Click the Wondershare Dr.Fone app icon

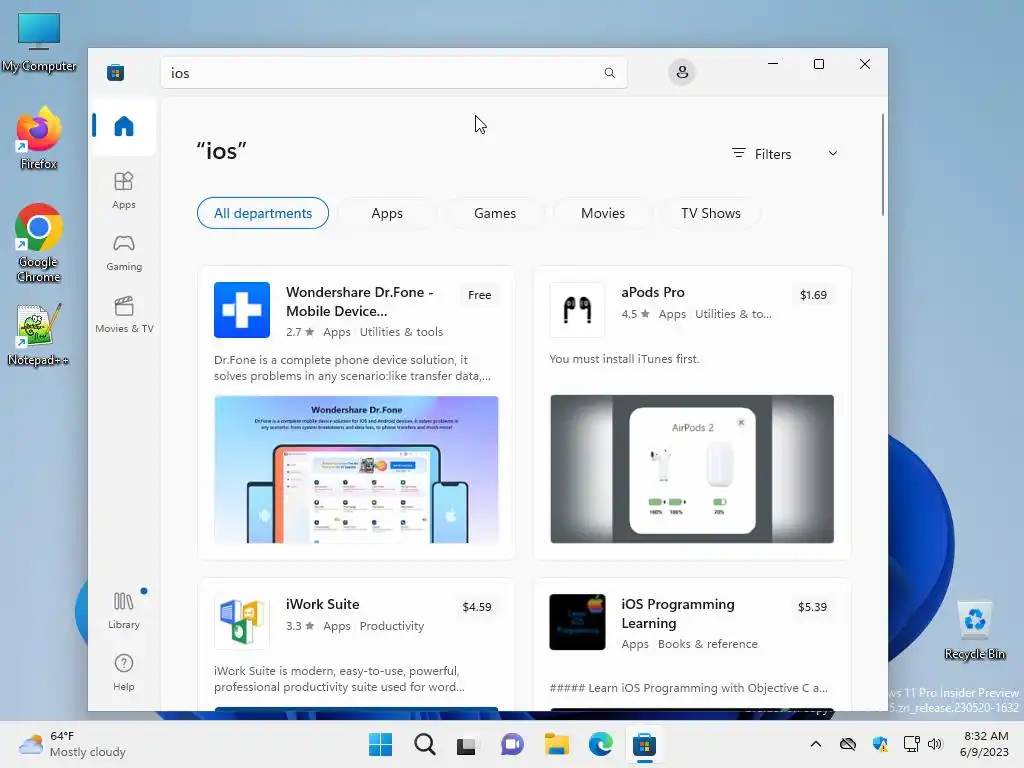click(x=242, y=310)
